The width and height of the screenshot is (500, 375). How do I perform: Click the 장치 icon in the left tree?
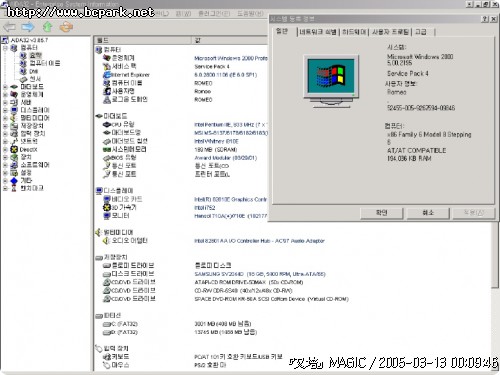click(x=14, y=157)
